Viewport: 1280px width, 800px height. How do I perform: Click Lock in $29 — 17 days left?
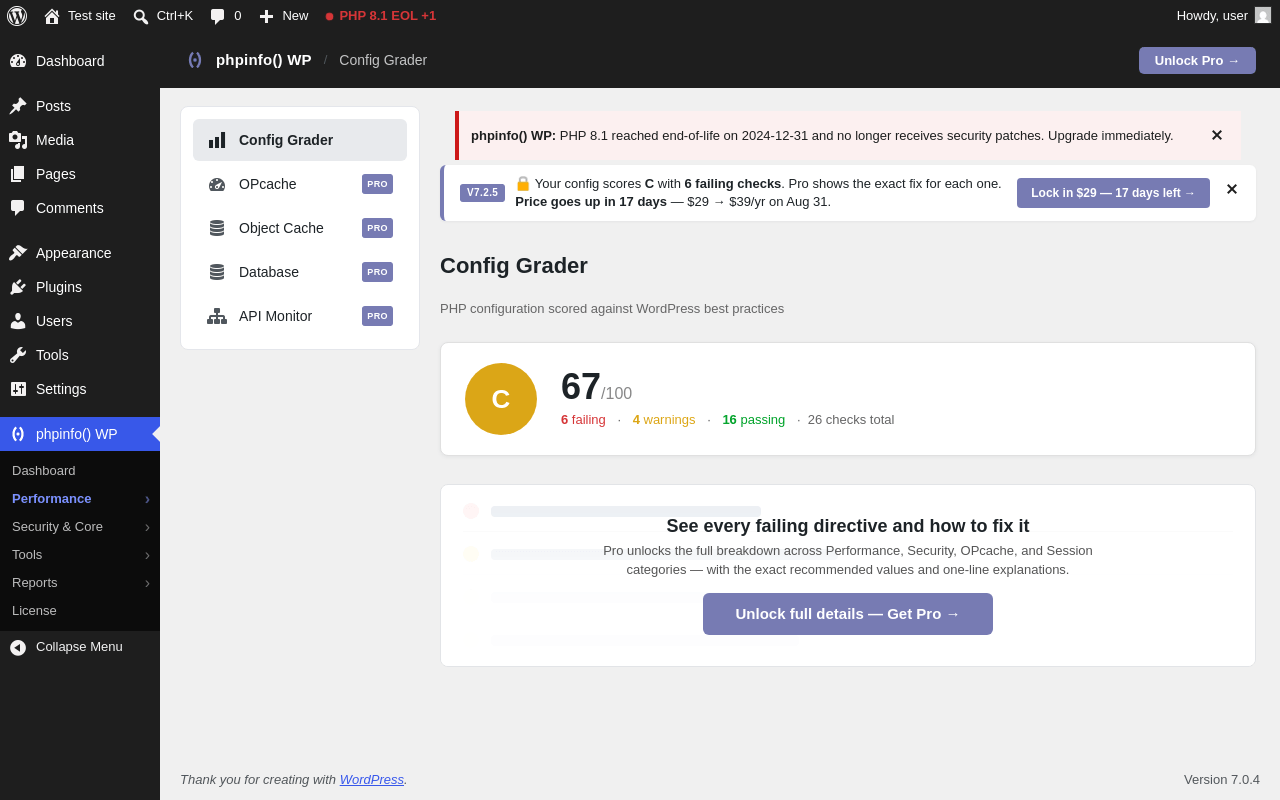1113,193
